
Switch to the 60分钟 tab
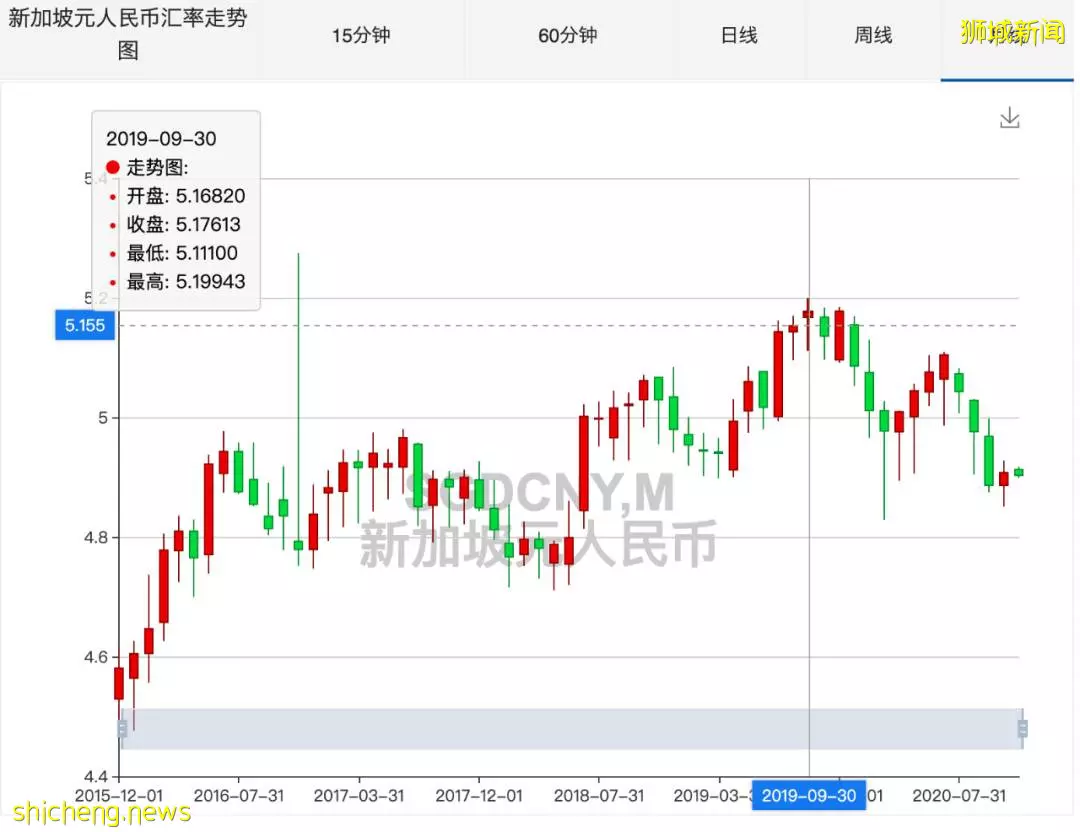568,35
